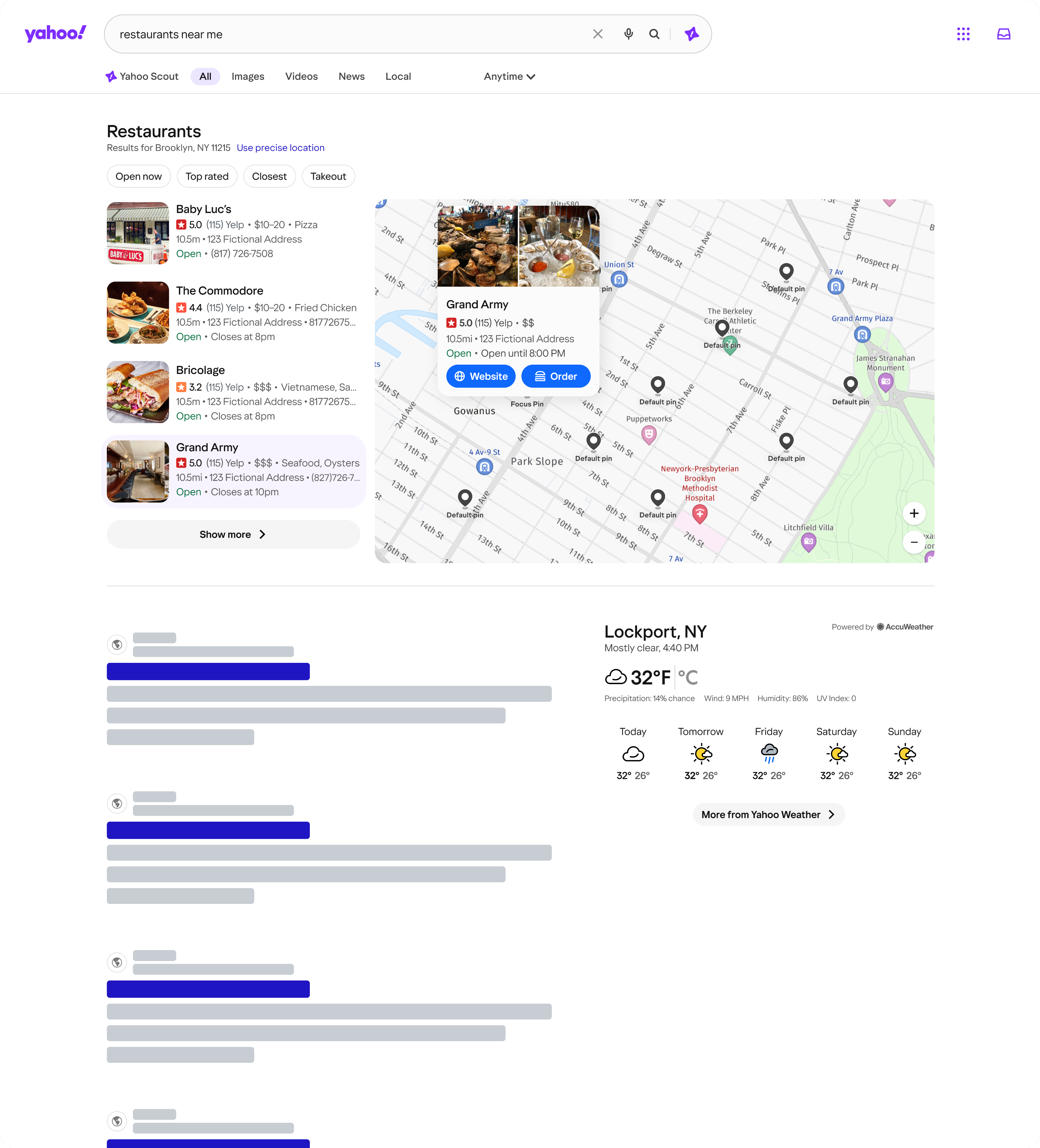Switch to the Videos tab
Screen dimensions: 1040x1148
(301, 76)
